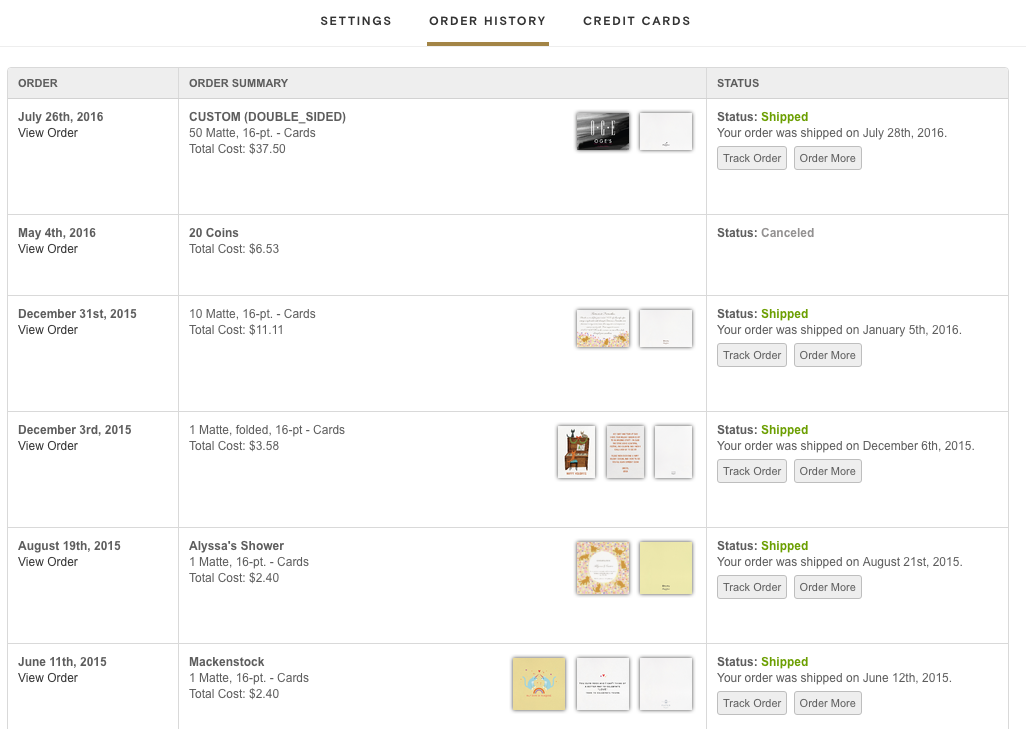
Task: Order More for December 3rd, 2015 order
Action: pos(827,471)
